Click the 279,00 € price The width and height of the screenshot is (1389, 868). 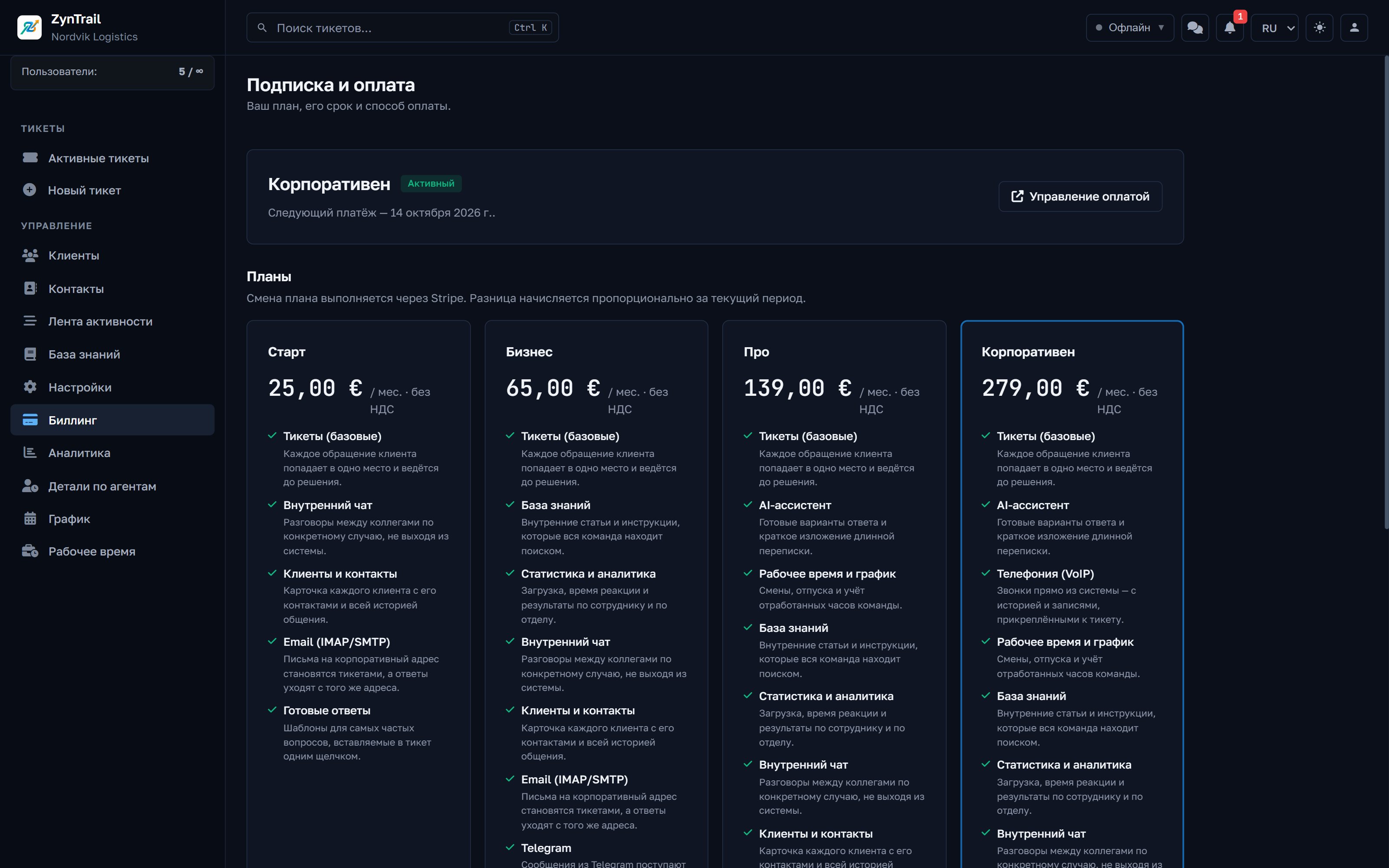pos(1035,388)
